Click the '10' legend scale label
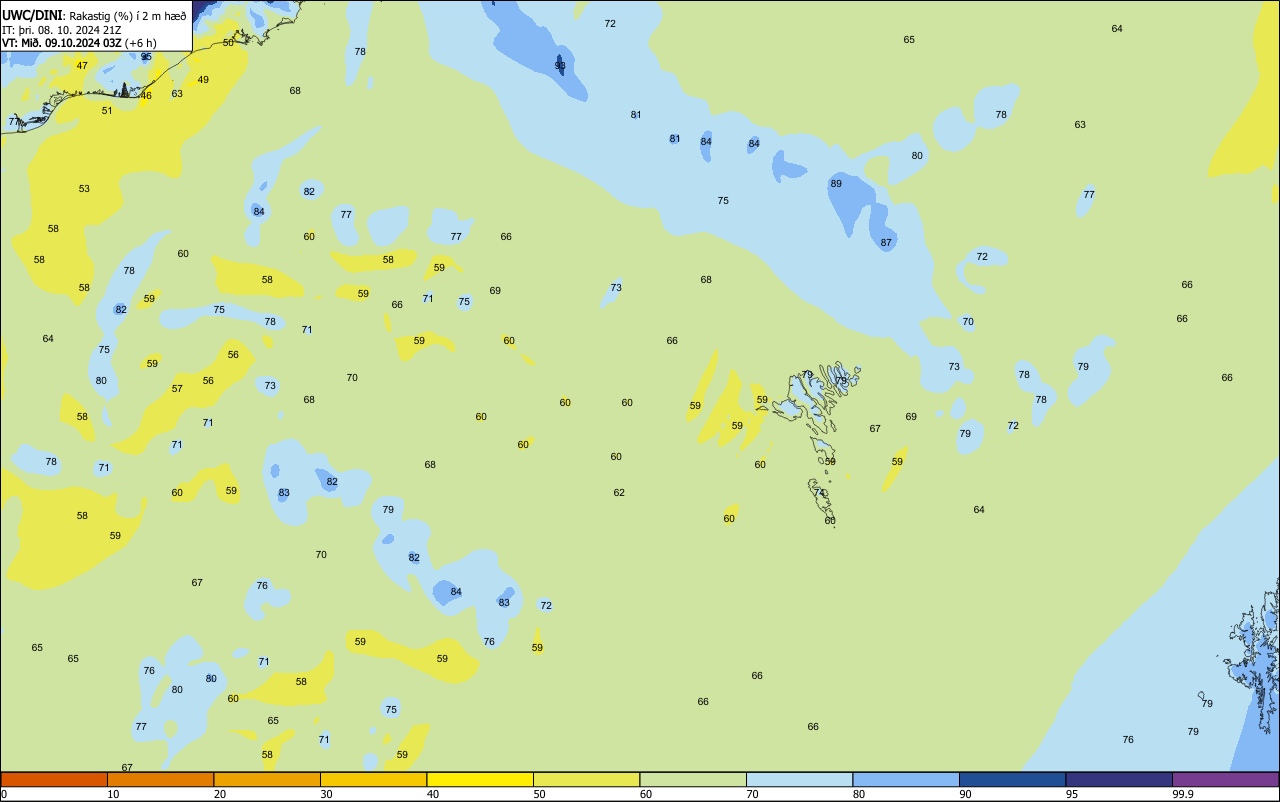Viewport: 1280px width, 802px height. tap(113, 794)
